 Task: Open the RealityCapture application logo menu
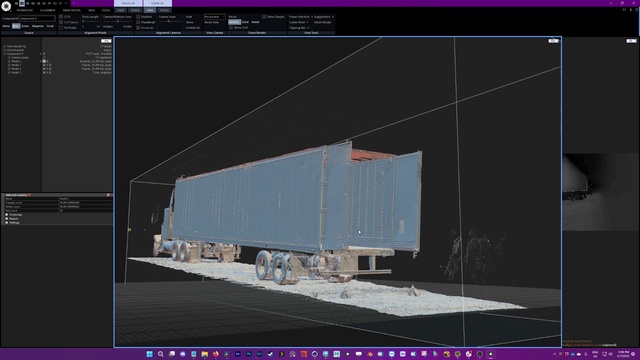6,6
